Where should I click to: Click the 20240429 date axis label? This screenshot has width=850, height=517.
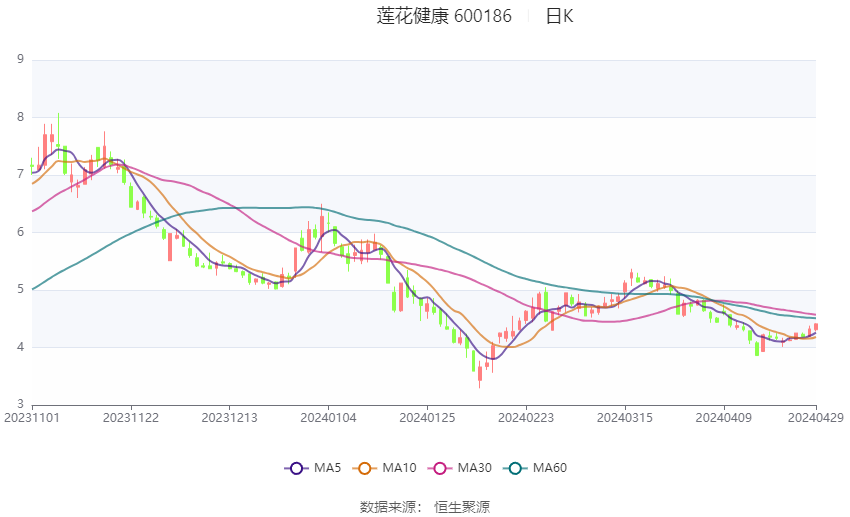click(x=816, y=418)
